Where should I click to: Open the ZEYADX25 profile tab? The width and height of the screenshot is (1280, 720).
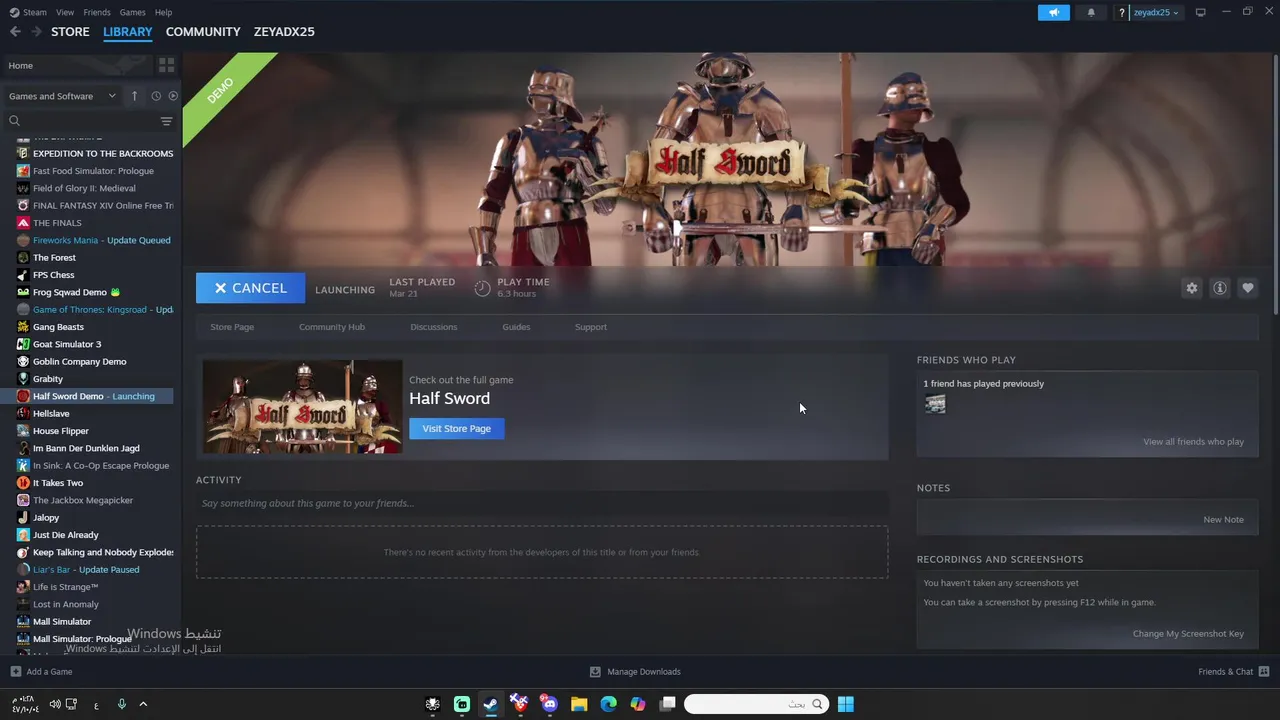coord(284,32)
